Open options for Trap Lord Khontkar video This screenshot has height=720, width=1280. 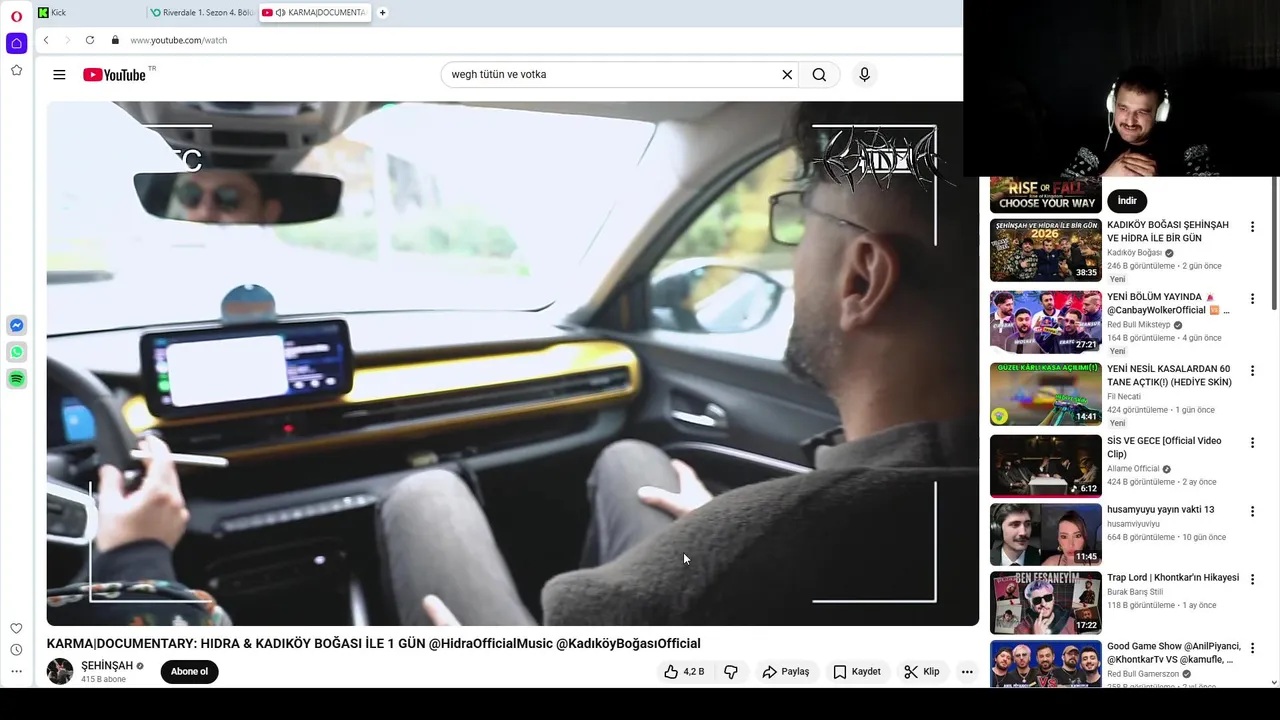click(x=1252, y=580)
